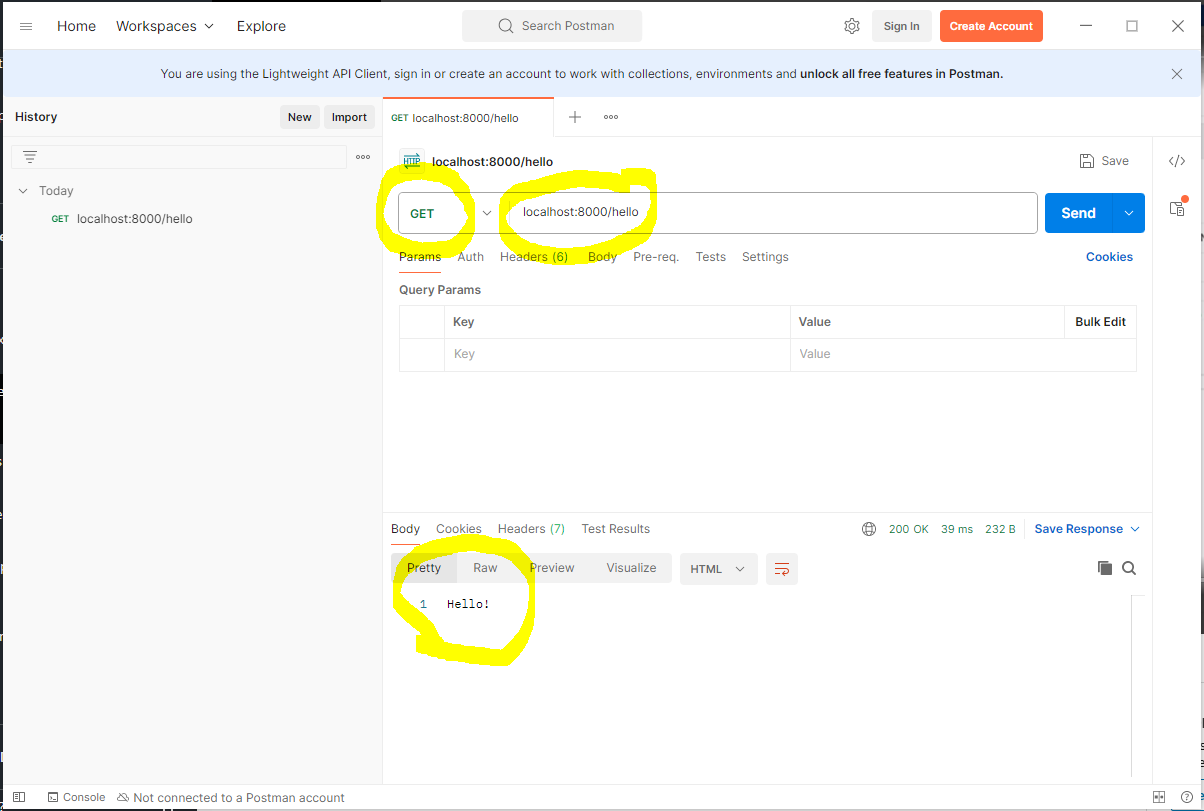Click the Save request button

tap(1104, 161)
